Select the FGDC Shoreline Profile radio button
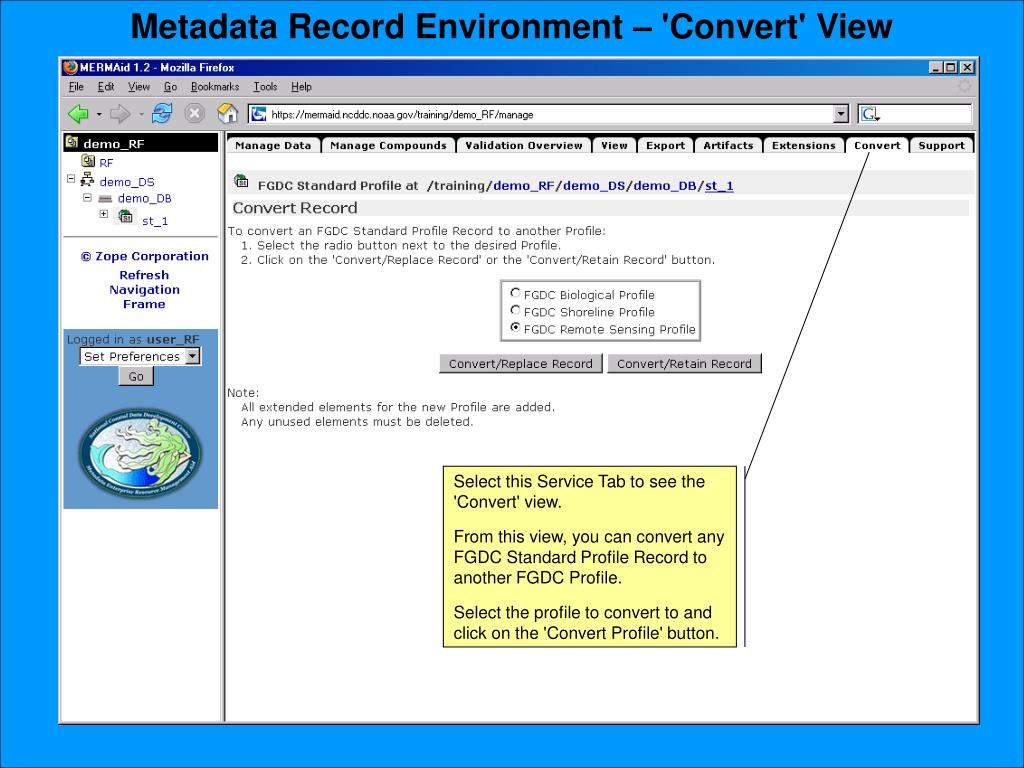Viewport: 1024px width, 768px height. click(x=515, y=310)
